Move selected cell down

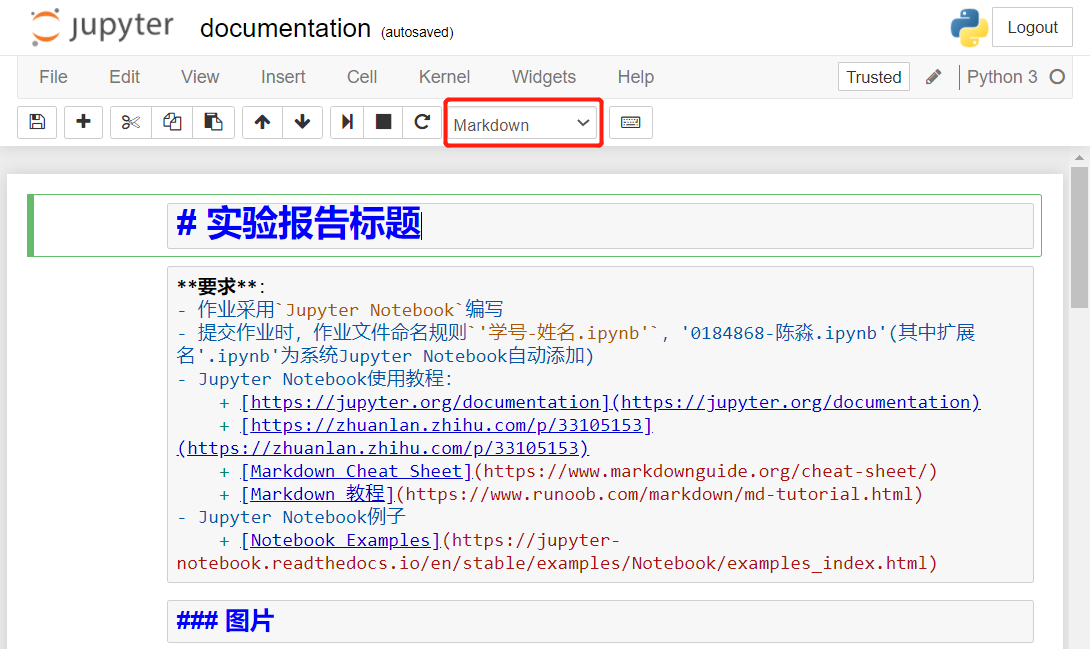(x=302, y=122)
